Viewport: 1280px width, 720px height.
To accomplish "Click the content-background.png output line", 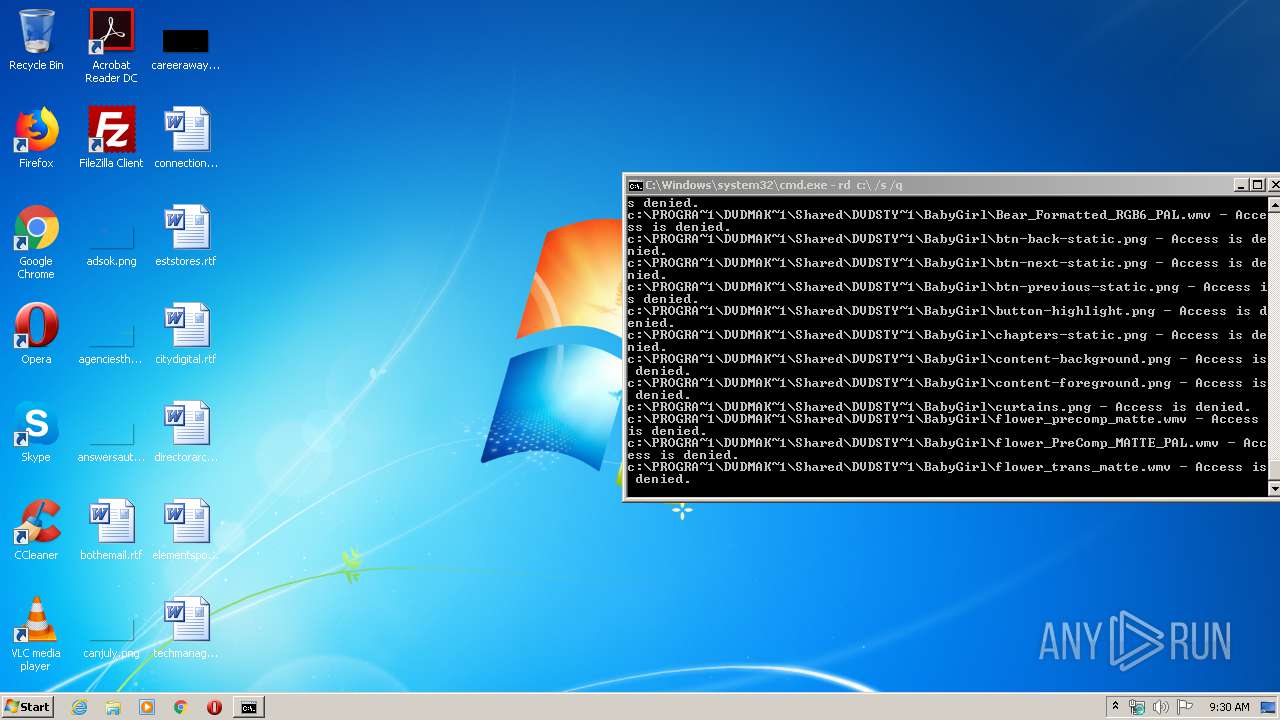I will tap(947, 365).
